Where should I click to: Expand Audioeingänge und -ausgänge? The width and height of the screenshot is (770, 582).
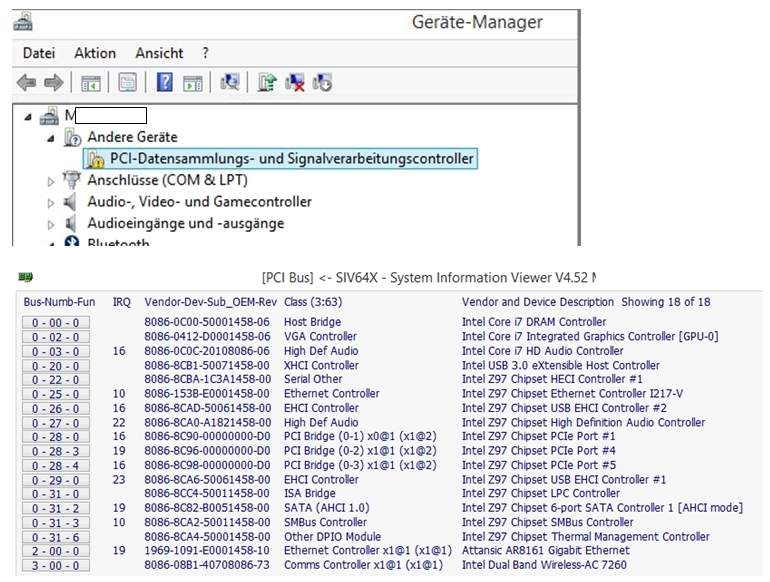click(51, 225)
